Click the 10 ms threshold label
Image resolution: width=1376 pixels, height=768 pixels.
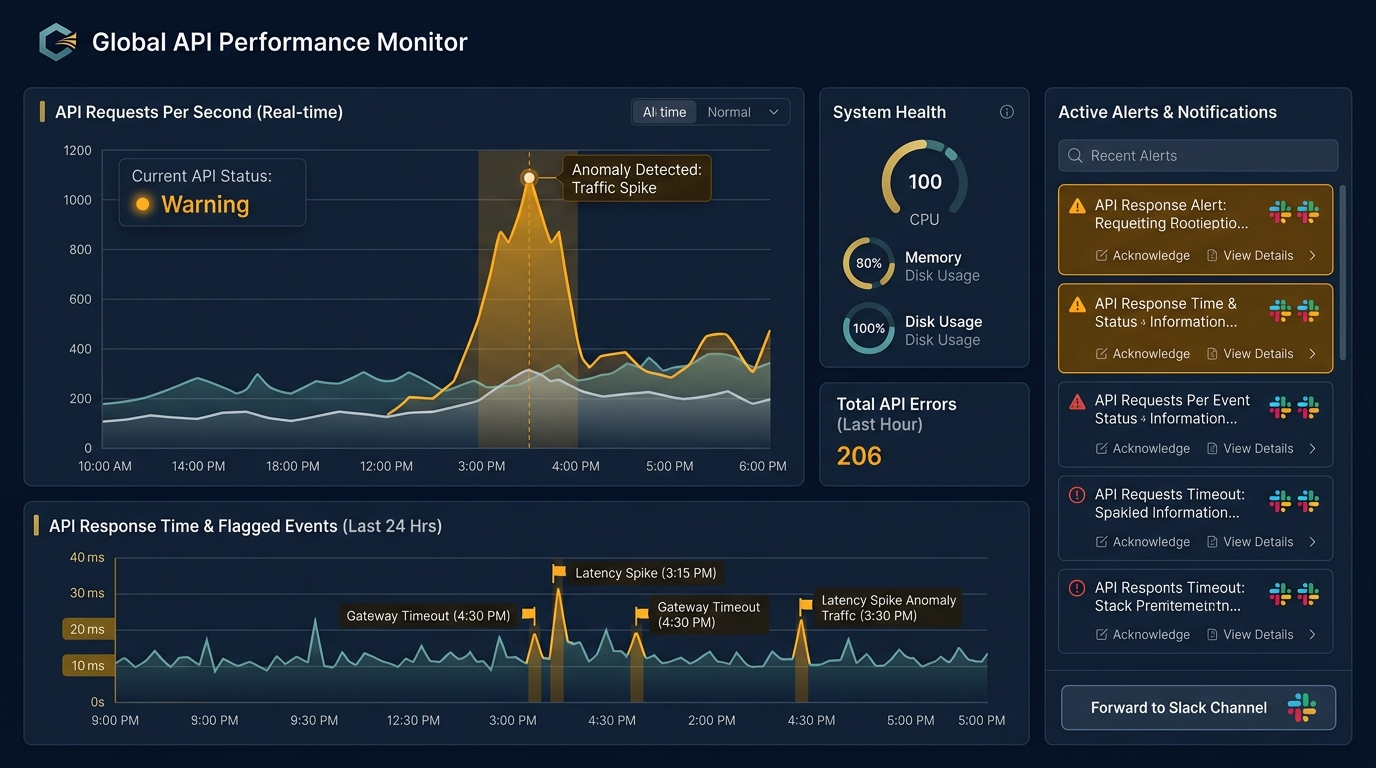click(x=88, y=665)
